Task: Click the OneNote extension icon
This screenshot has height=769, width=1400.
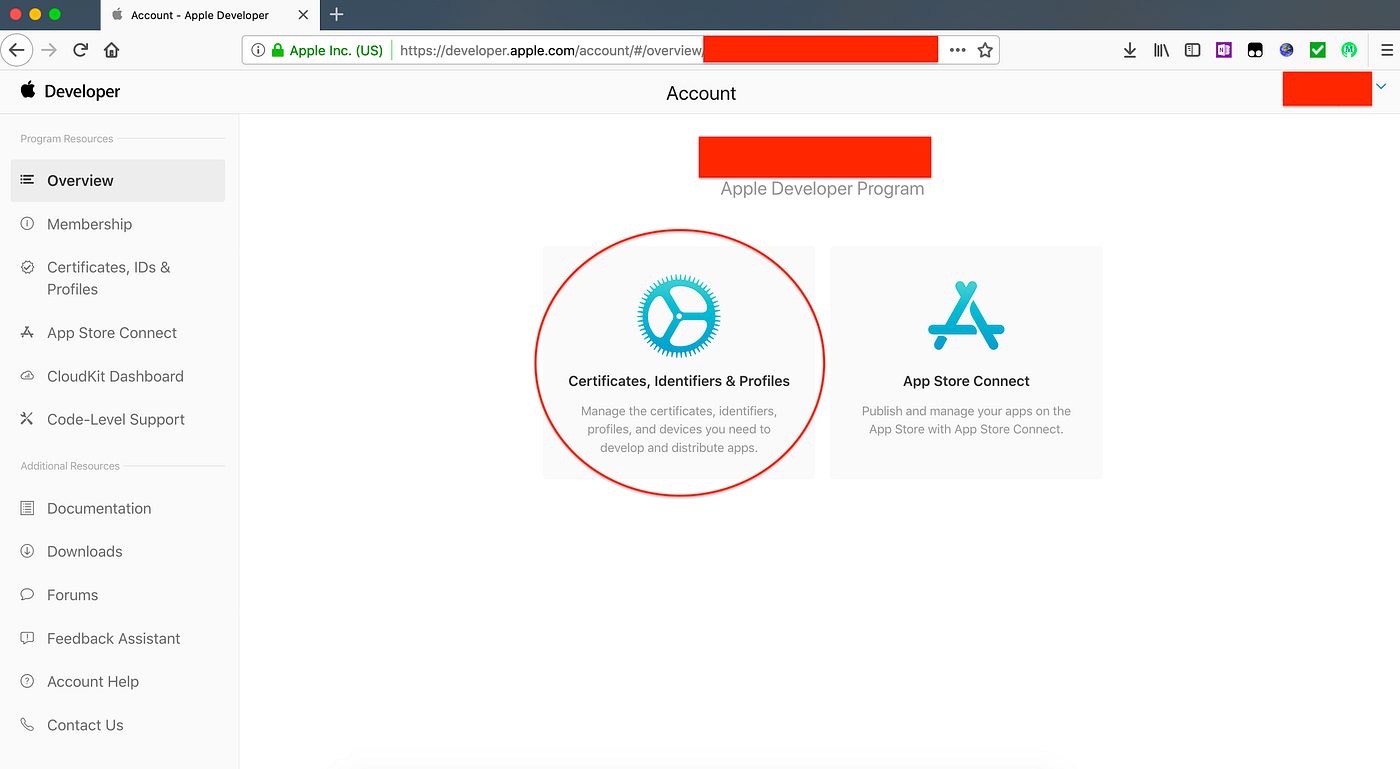Action: [x=1224, y=49]
